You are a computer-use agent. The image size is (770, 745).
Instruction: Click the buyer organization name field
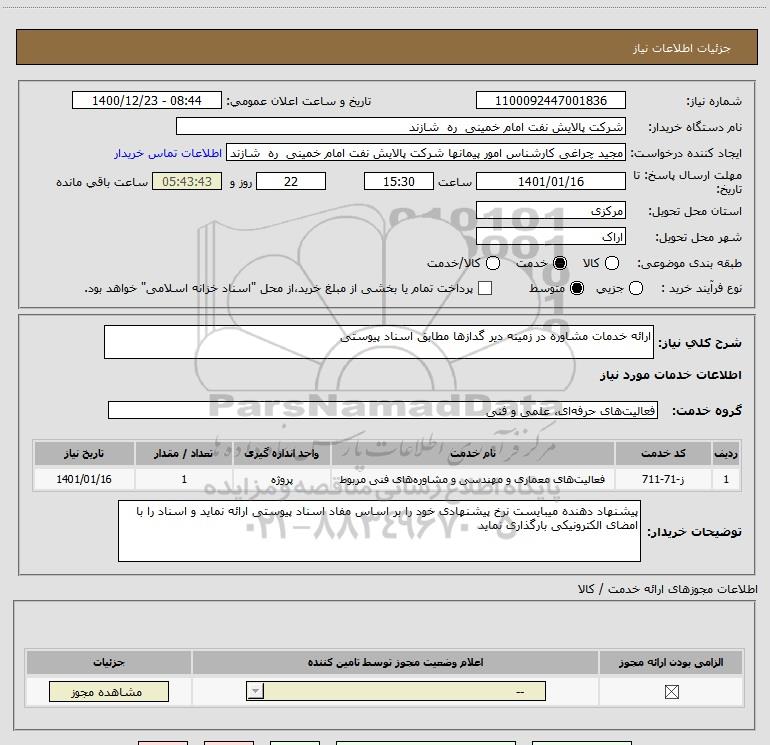401,127
